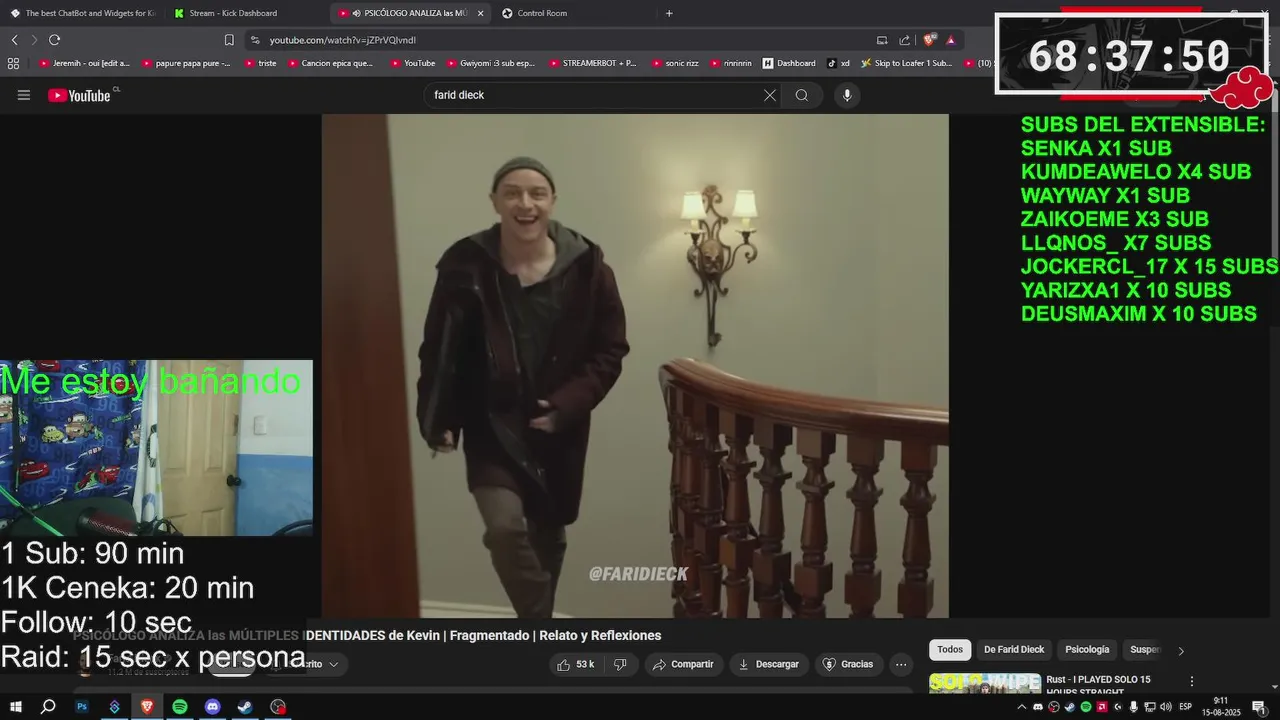Show hidden system tray icons chevron
Screen dimensions: 1280x720
(1021, 707)
